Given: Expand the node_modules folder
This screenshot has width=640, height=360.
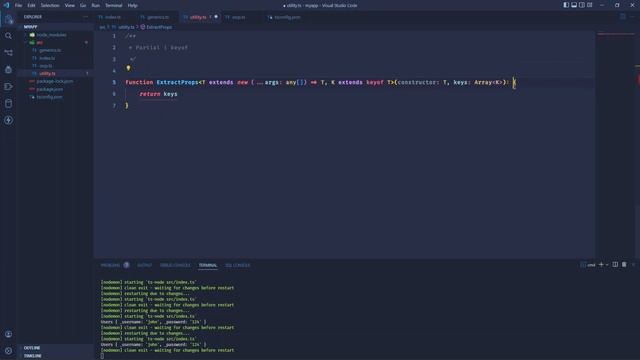Looking at the screenshot, I should (56, 35).
